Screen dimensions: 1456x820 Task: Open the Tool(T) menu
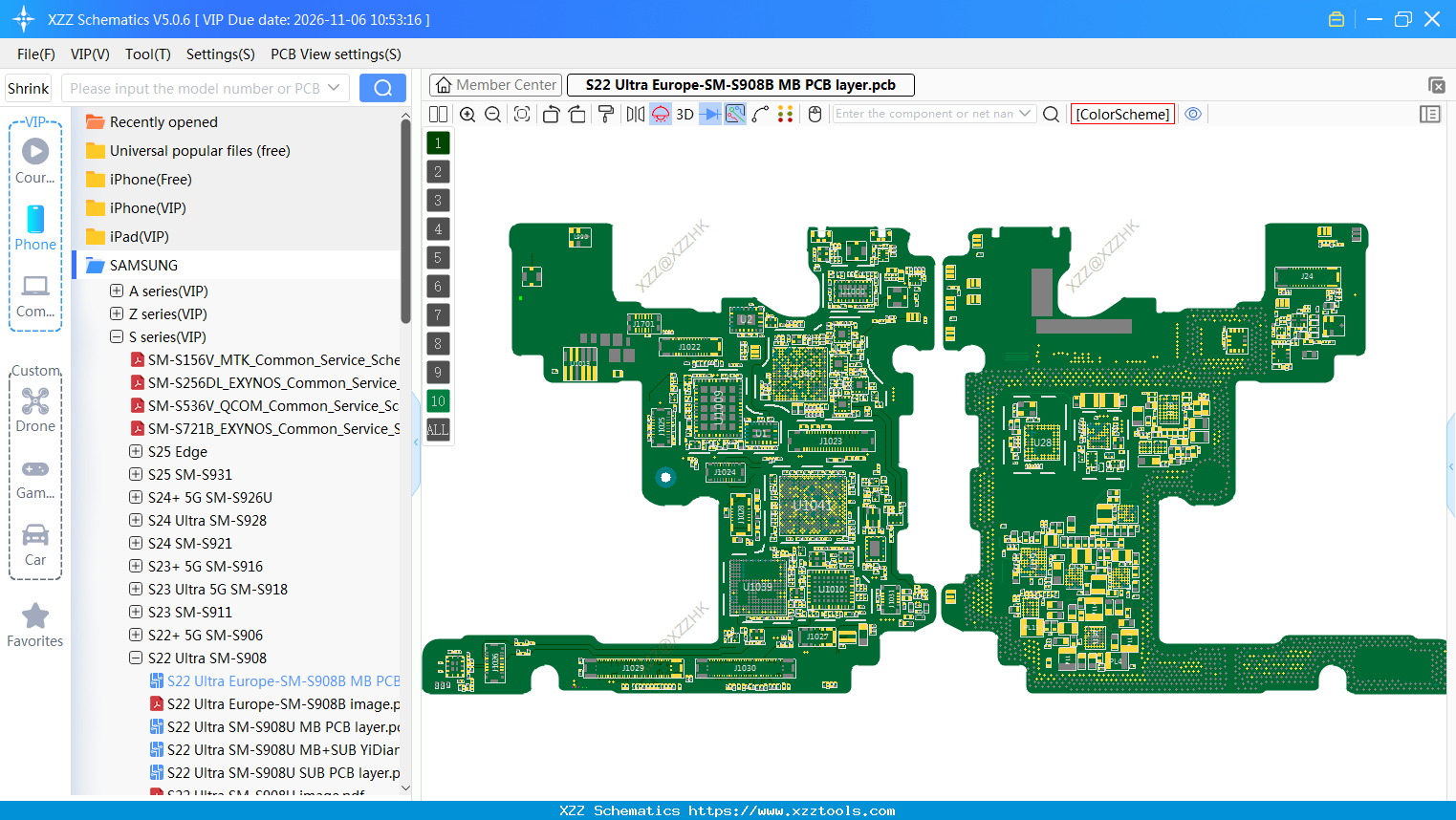[x=147, y=54]
